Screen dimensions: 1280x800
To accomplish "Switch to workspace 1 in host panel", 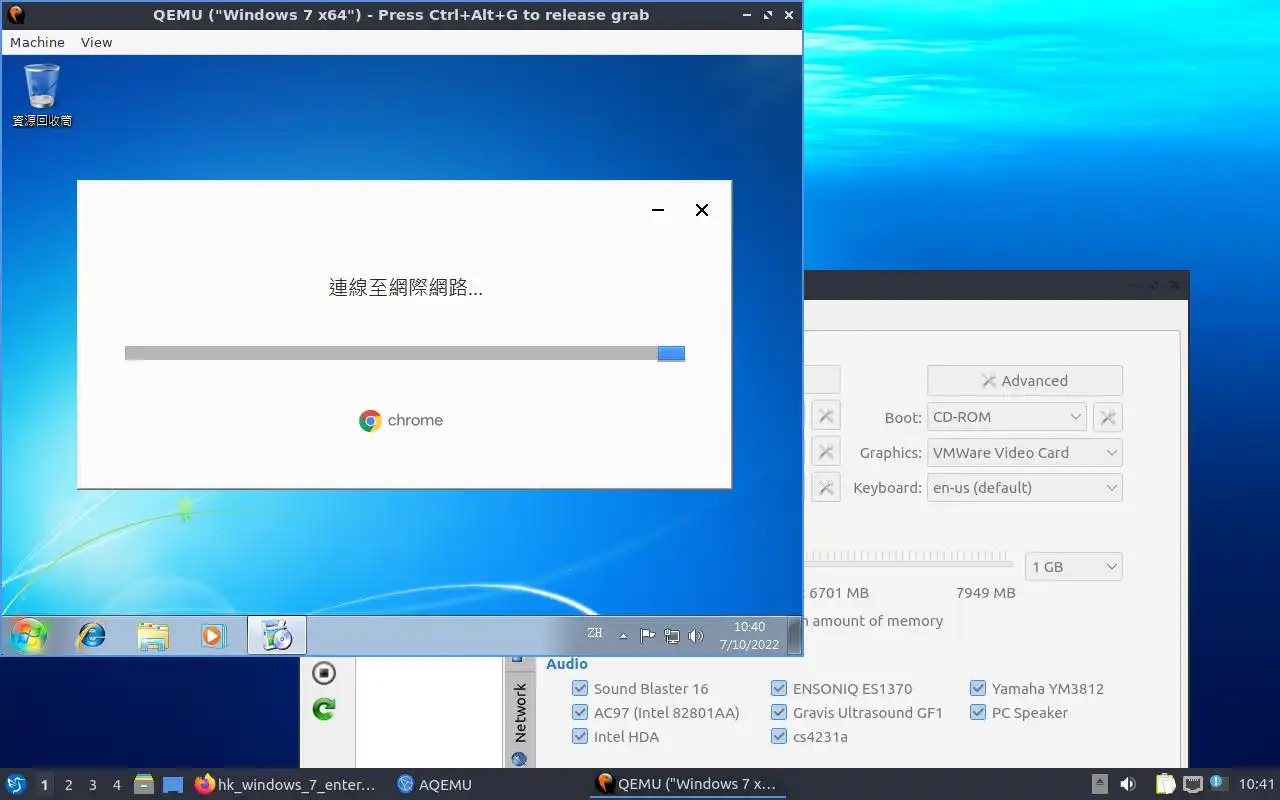I will coord(44,785).
